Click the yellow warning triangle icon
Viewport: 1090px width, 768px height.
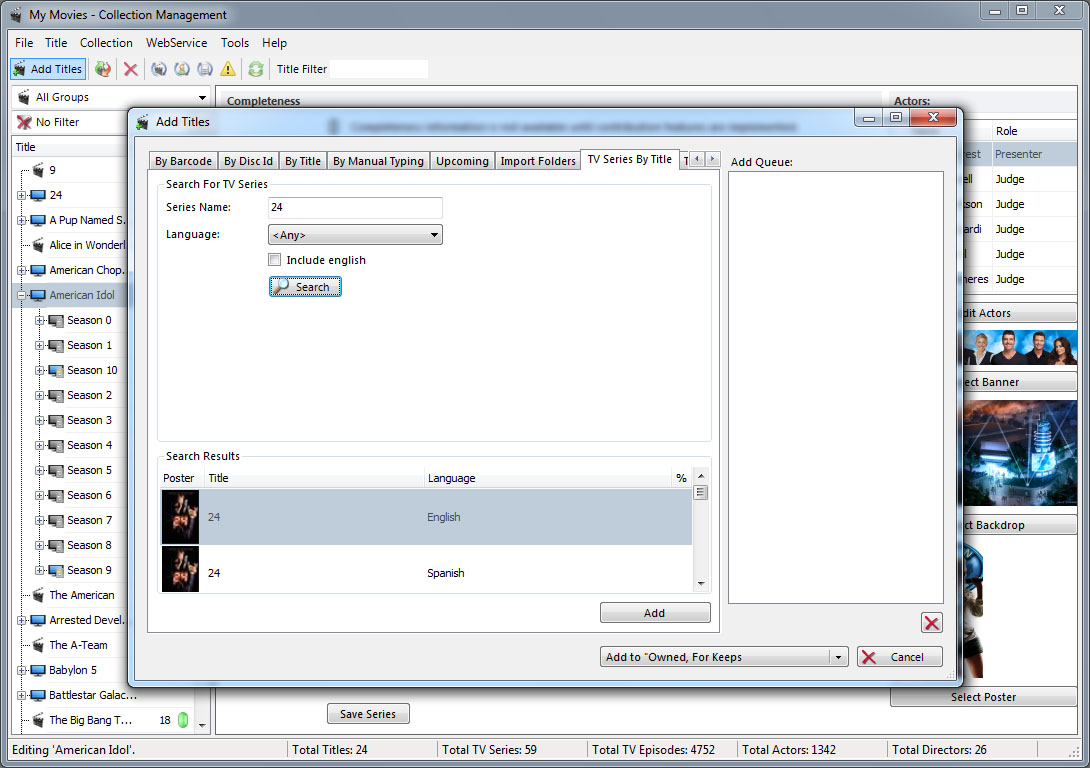(228, 69)
